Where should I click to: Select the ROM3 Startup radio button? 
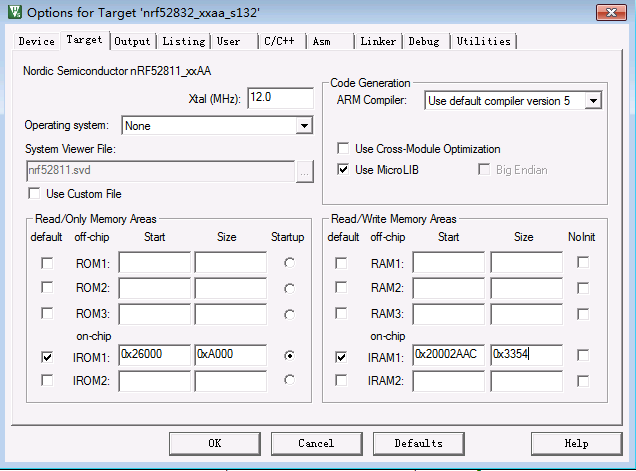[289, 315]
